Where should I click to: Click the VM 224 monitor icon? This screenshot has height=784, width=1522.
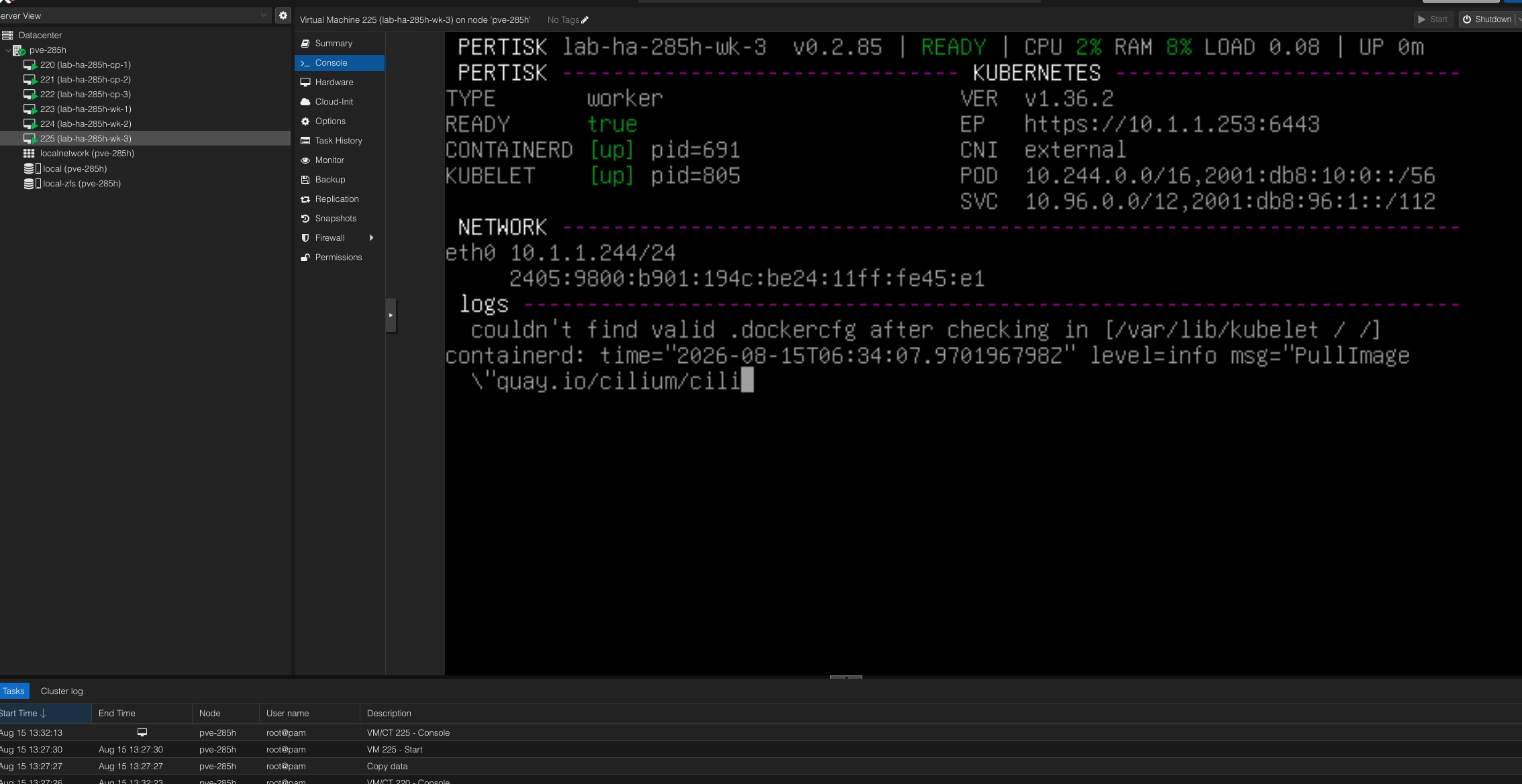pos(30,124)
